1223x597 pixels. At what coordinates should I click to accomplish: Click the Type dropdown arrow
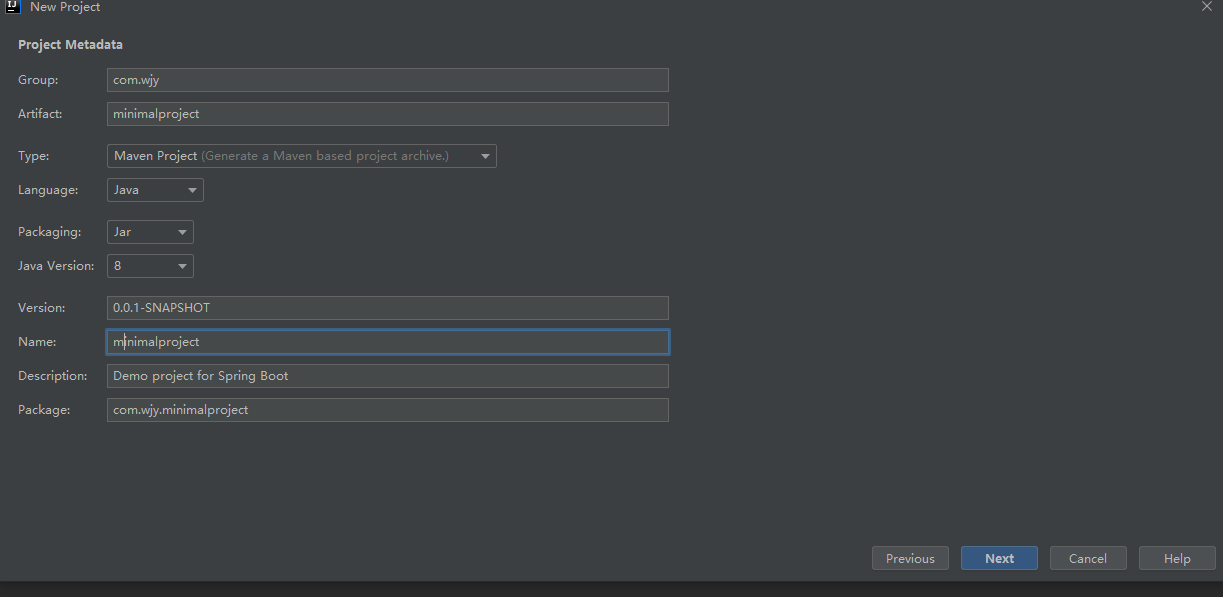click(x=485, y=157)
